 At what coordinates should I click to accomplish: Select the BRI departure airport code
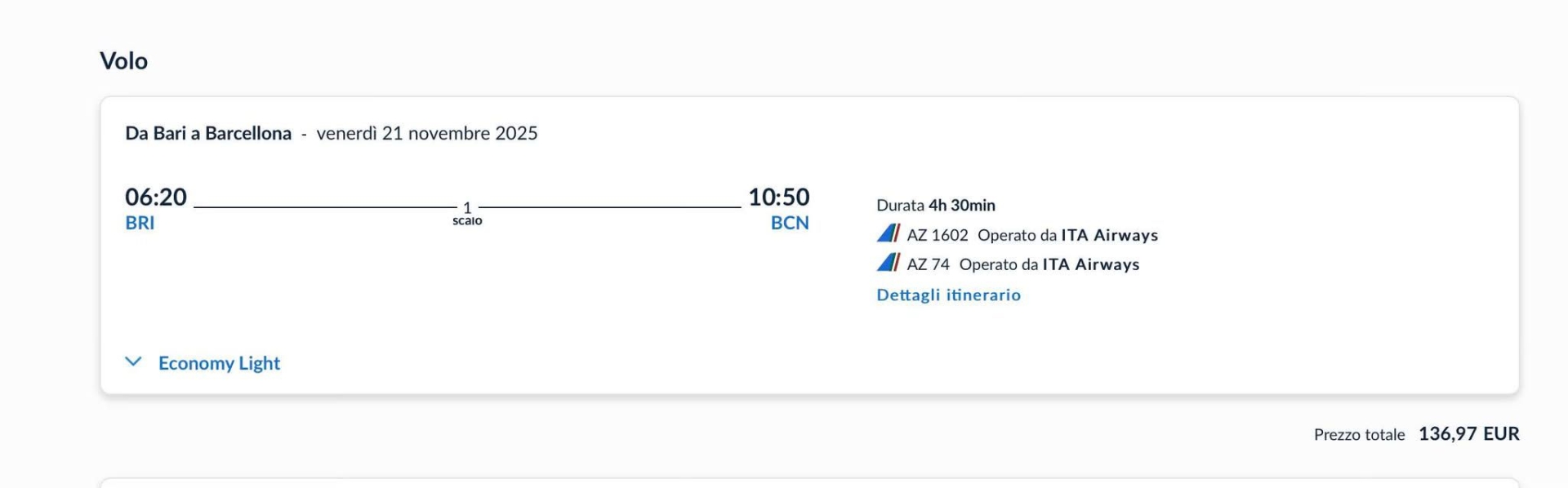point(140,223)
